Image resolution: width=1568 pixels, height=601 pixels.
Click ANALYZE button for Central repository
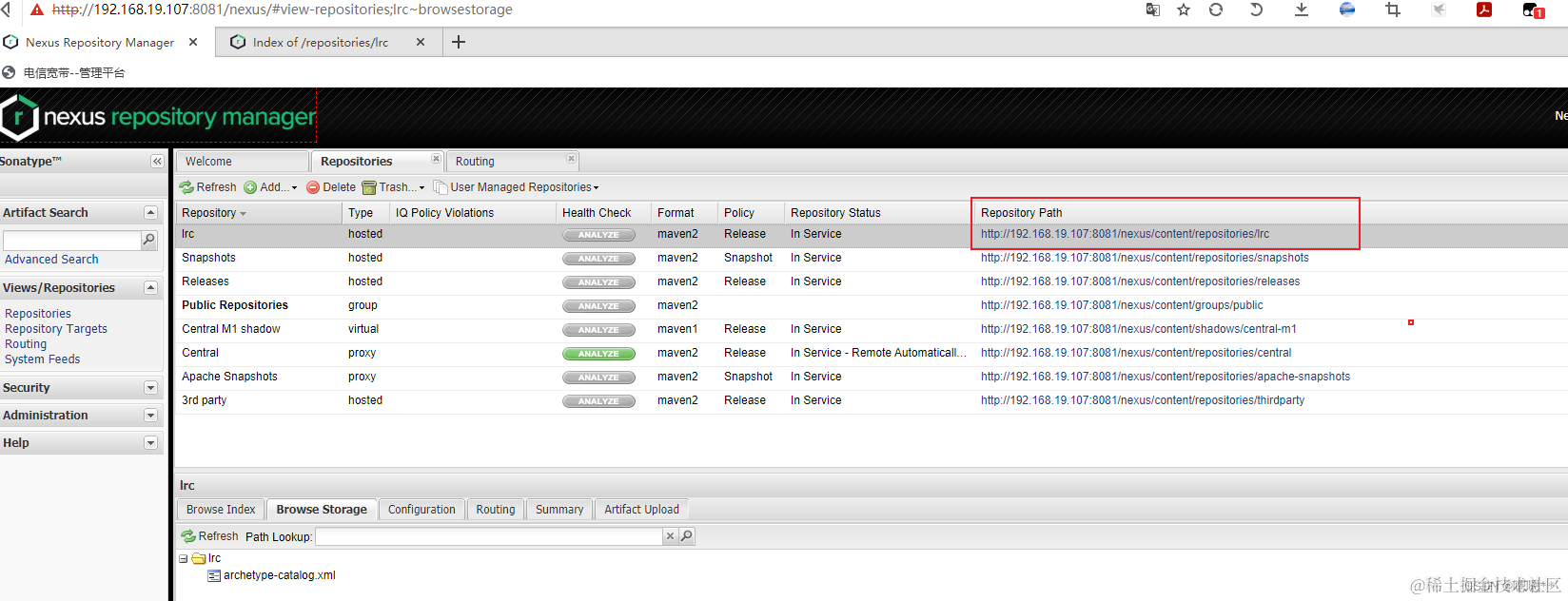tap(598, 354)
